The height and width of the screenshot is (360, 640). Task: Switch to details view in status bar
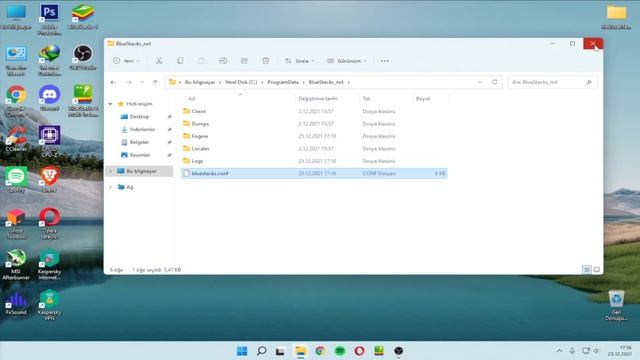(x=587, y=270)
